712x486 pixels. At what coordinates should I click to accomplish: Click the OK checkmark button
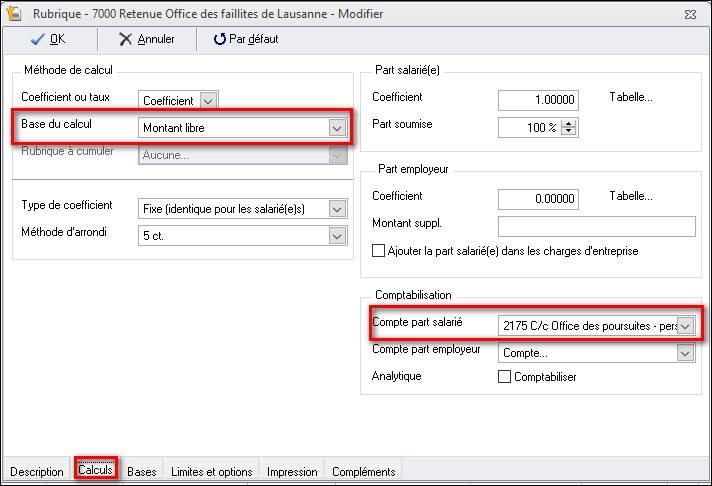pyautogui.click(x=48, y=39)
